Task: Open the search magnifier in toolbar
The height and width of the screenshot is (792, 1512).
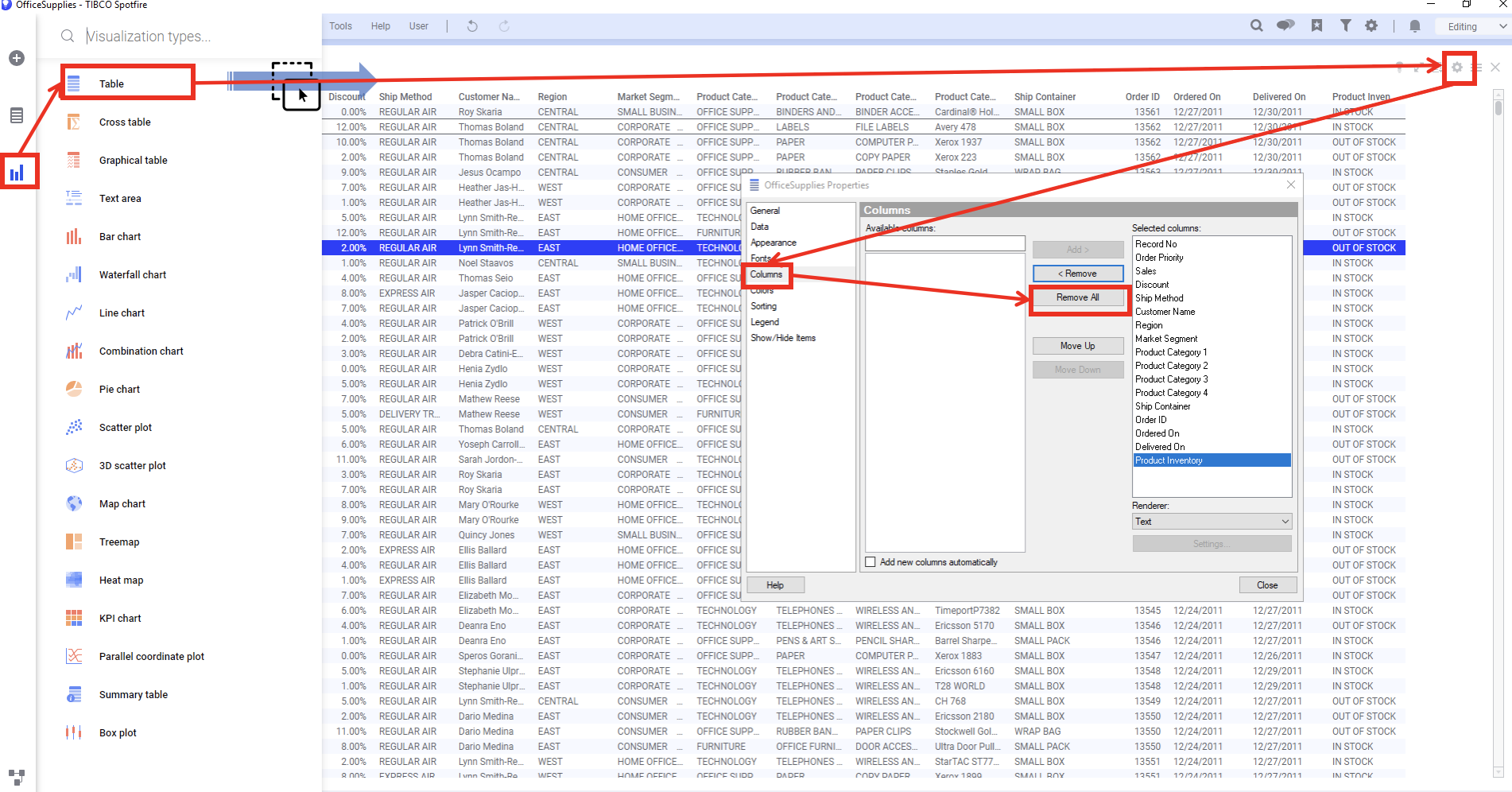Action: [1257, 25]
